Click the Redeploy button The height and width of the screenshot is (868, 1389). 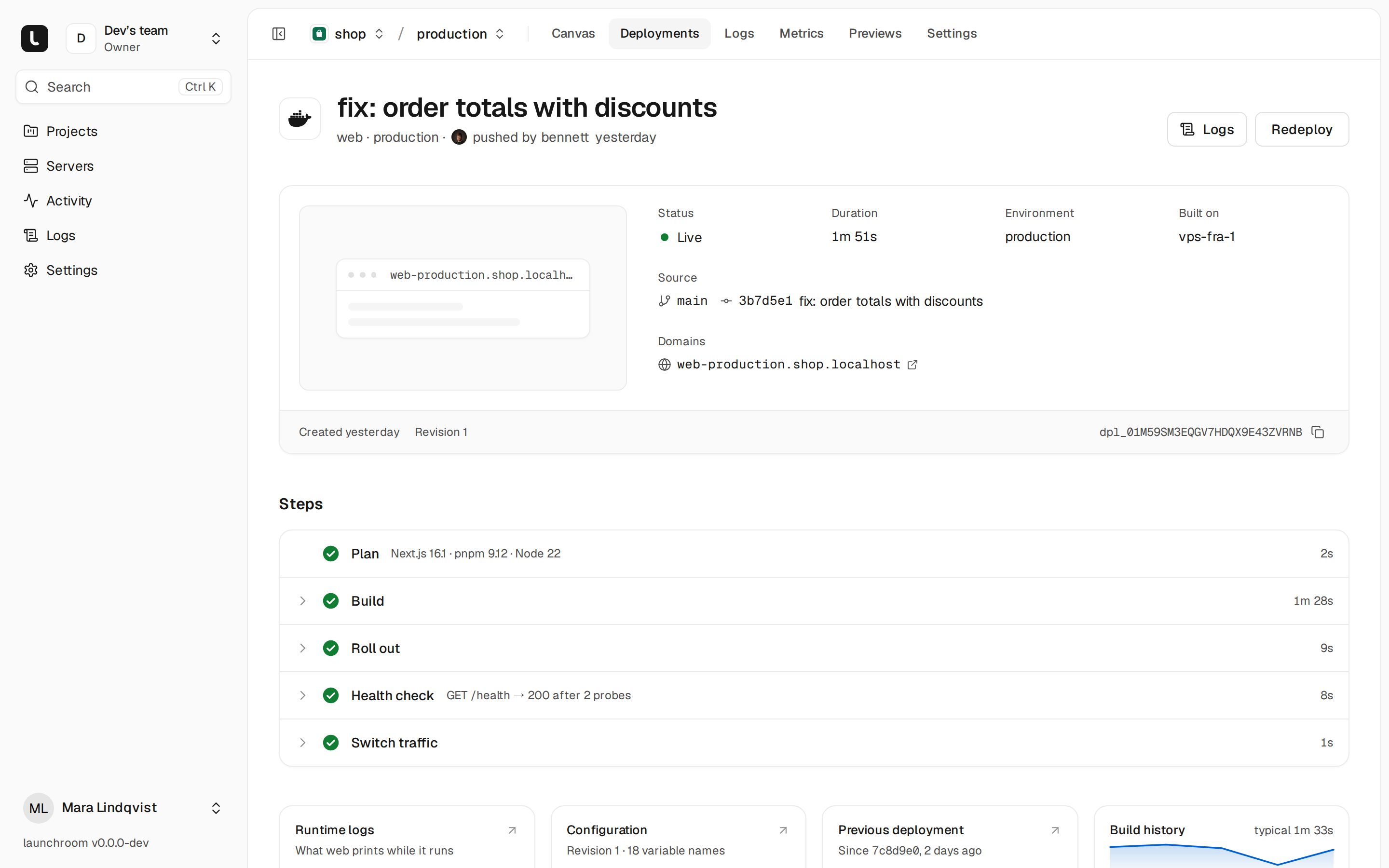point(1302,129)
